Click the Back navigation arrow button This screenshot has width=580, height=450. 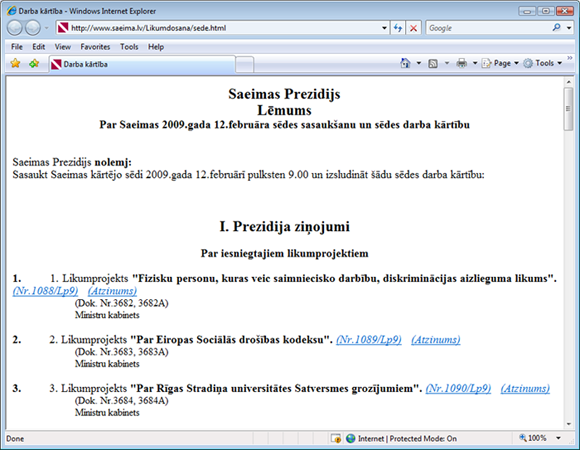[x=15, y=28]
